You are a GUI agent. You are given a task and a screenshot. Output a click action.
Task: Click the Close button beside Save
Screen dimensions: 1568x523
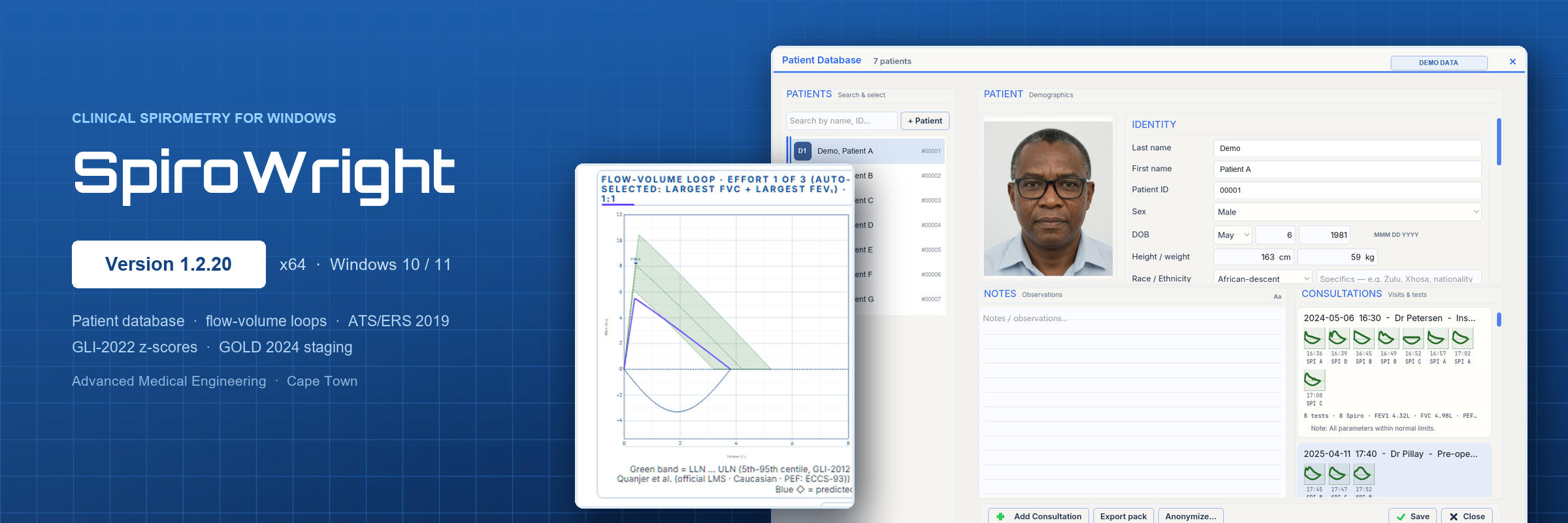(x=1467, y=516)
